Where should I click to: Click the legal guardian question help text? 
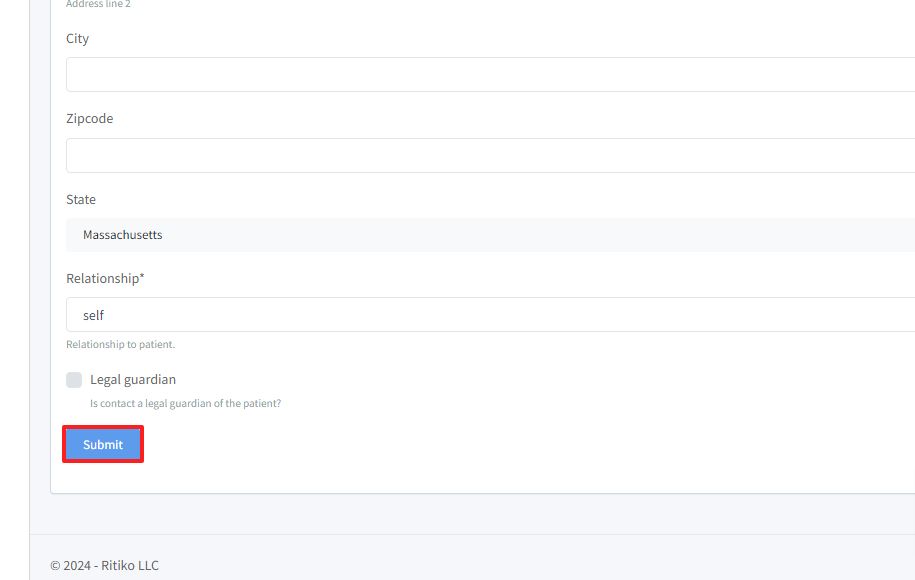[x=185, y=404]
